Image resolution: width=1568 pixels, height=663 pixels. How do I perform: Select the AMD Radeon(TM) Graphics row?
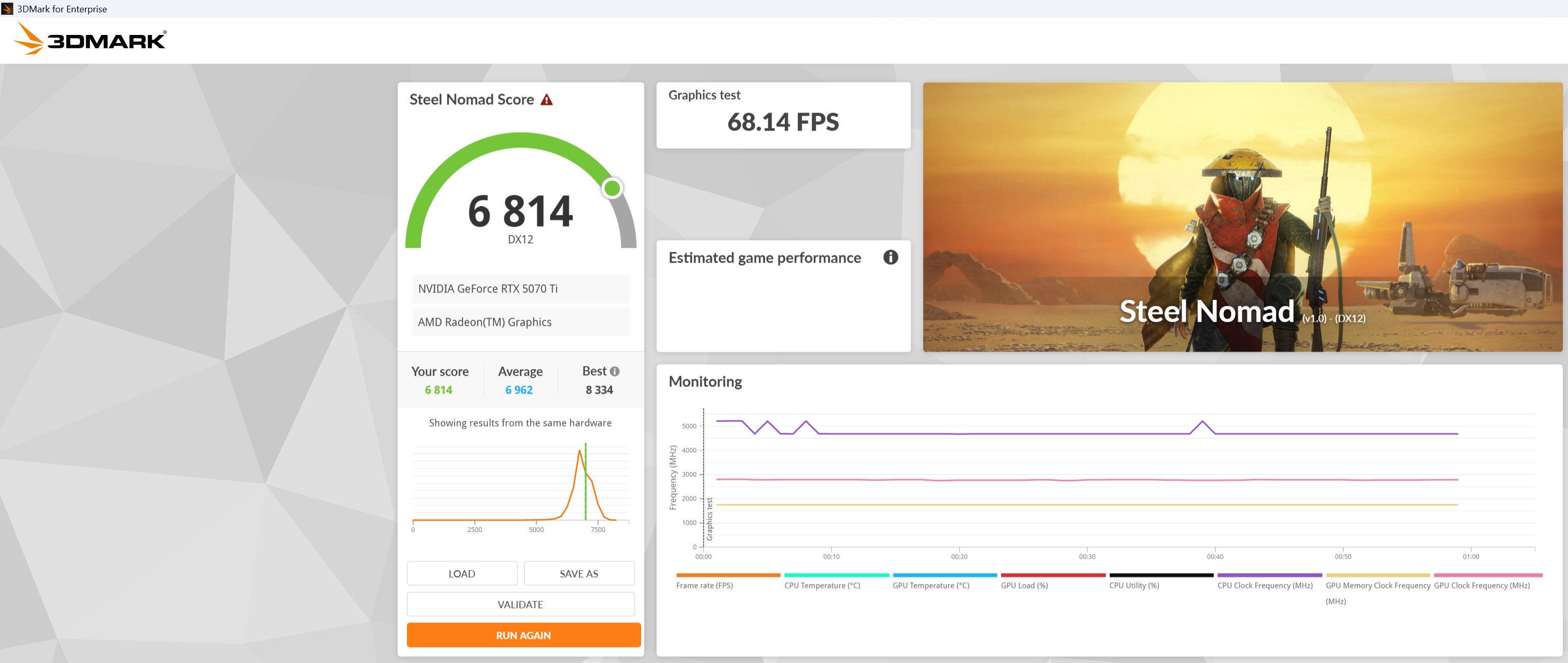pos(520,322)
